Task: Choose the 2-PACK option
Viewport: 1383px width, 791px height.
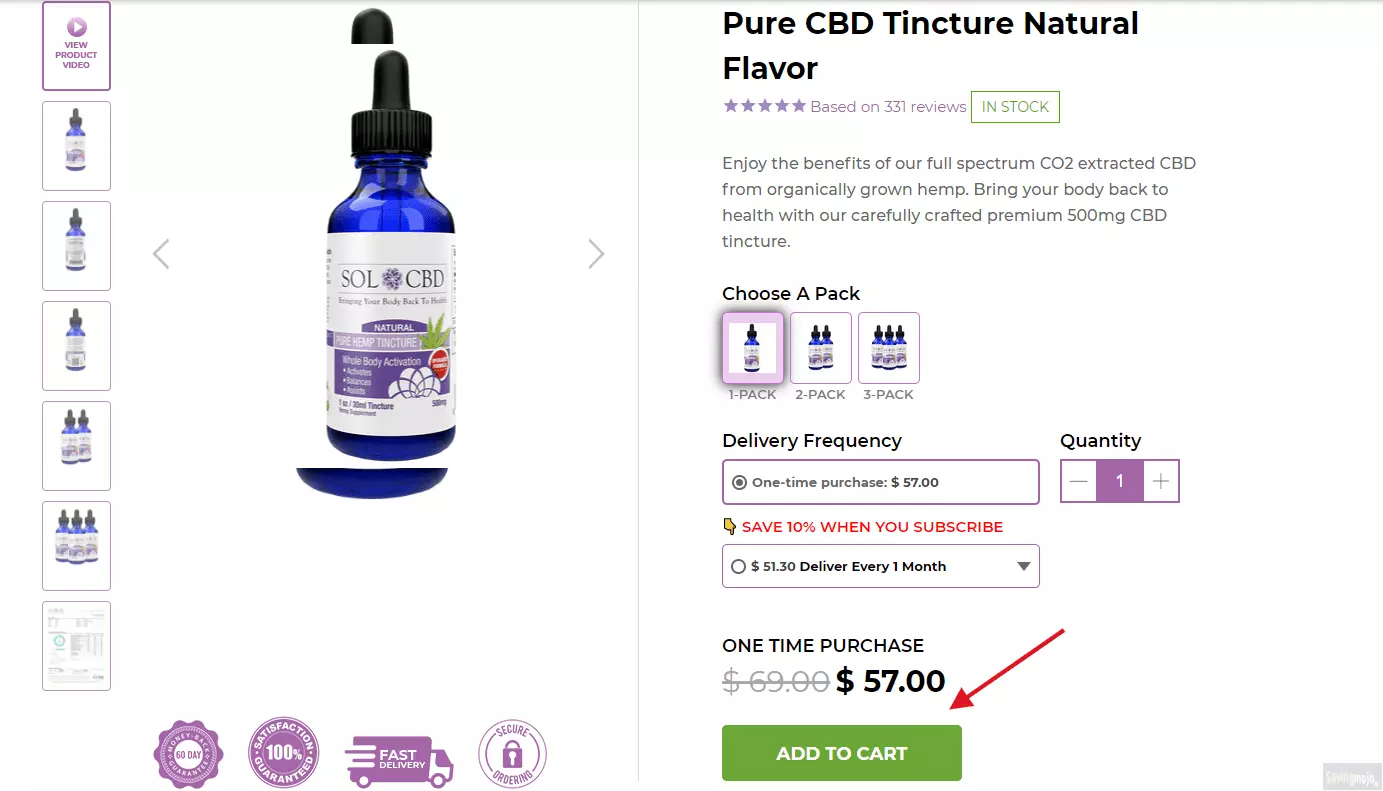Action: (821, 348)
